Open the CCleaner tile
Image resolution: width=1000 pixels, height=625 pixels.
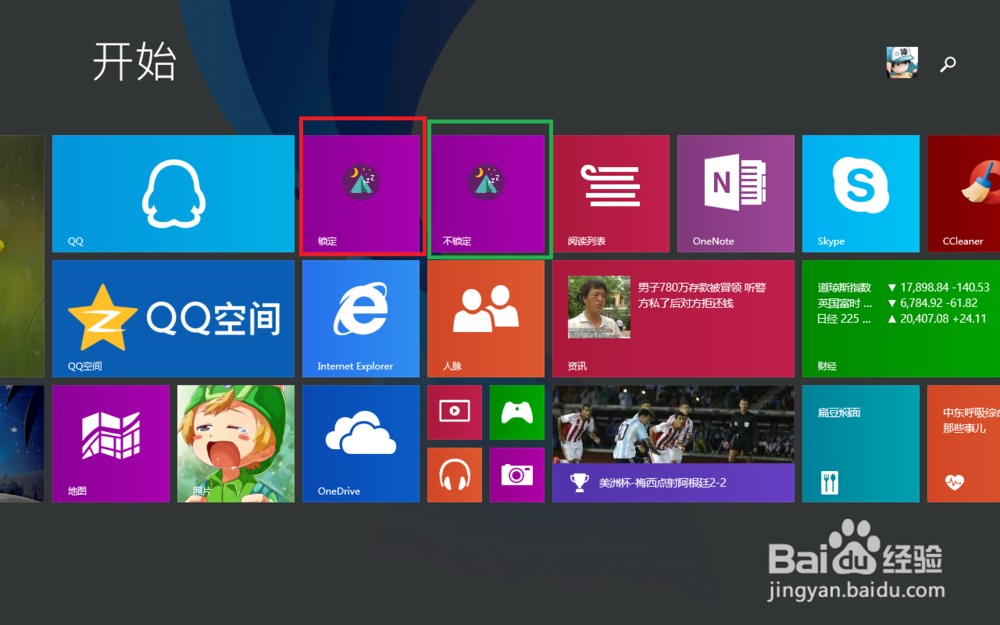[x=964, y=193]
